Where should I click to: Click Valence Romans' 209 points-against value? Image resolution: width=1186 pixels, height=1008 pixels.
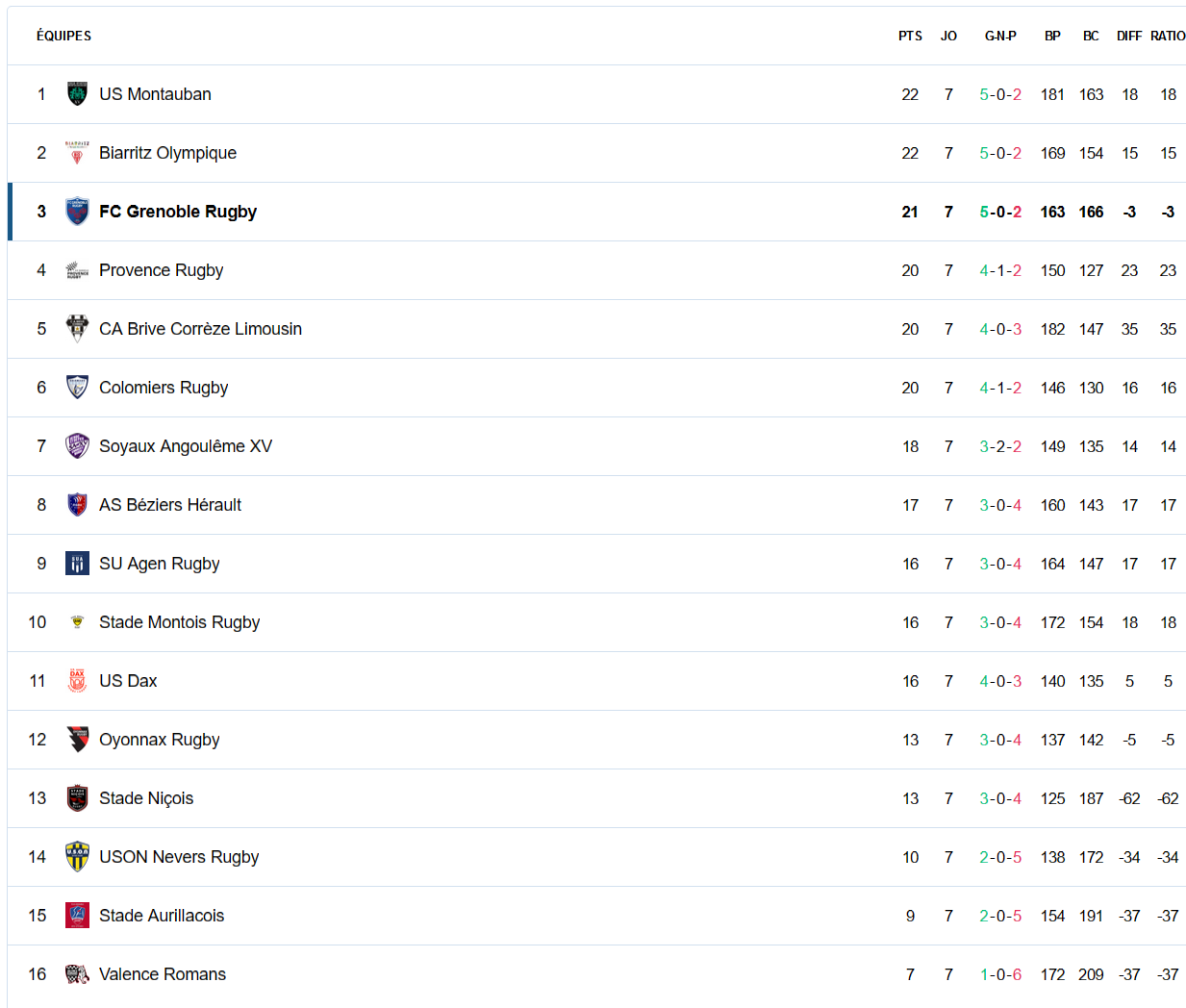tap(1091, 974)
